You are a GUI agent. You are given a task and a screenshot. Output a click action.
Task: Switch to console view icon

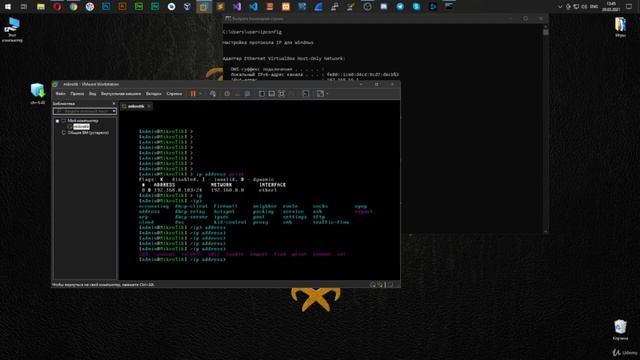[x=306, y=93]
